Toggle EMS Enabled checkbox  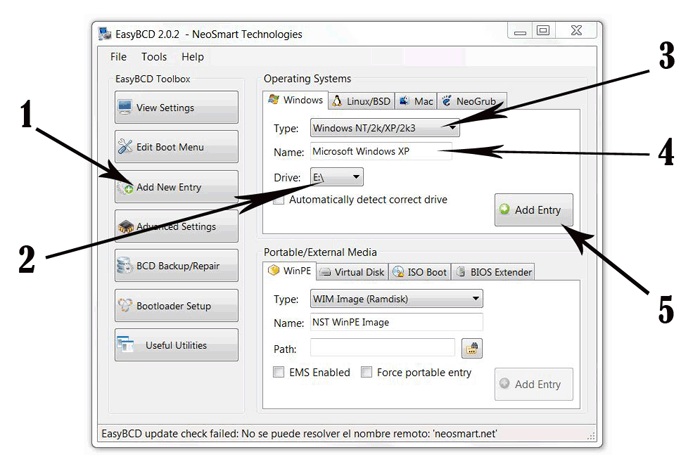tap(279, 372)
